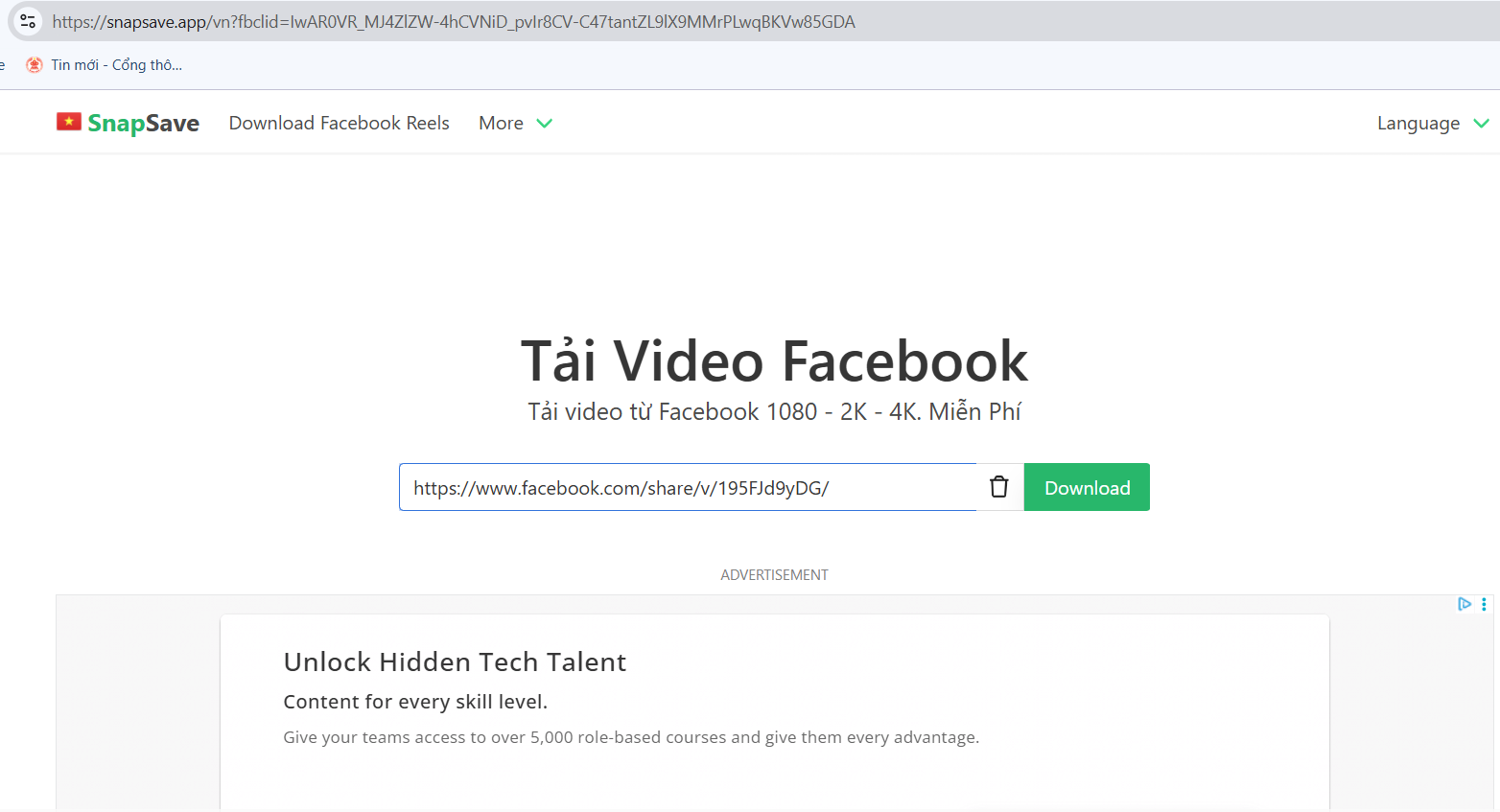1500x812 pixels.
Task: Click the site settings icon in address bar
Action: 28,21
